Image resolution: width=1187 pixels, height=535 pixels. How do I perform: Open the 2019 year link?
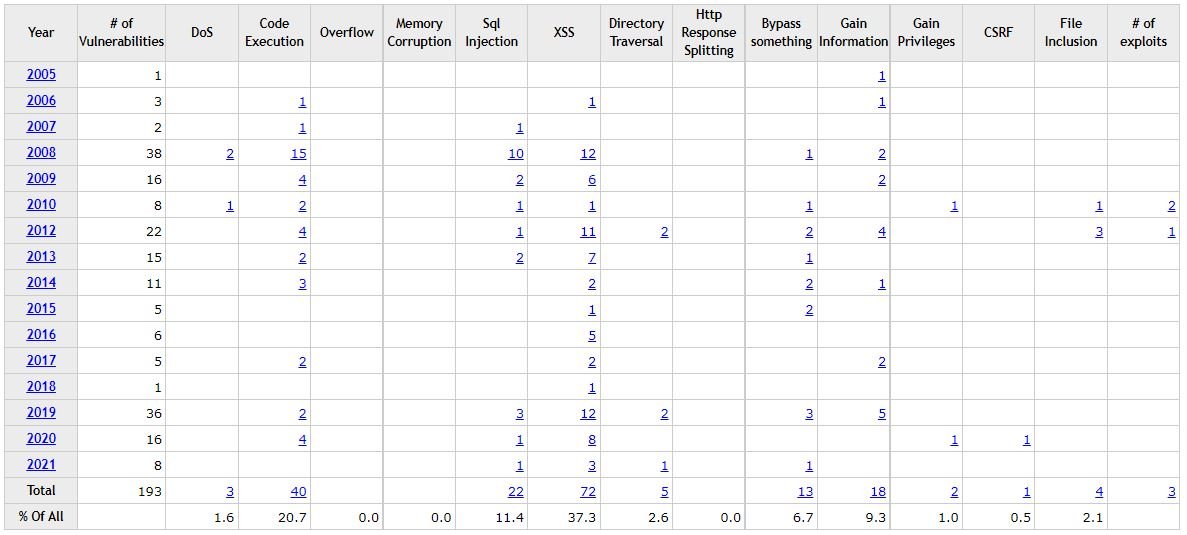coord(41,412)
